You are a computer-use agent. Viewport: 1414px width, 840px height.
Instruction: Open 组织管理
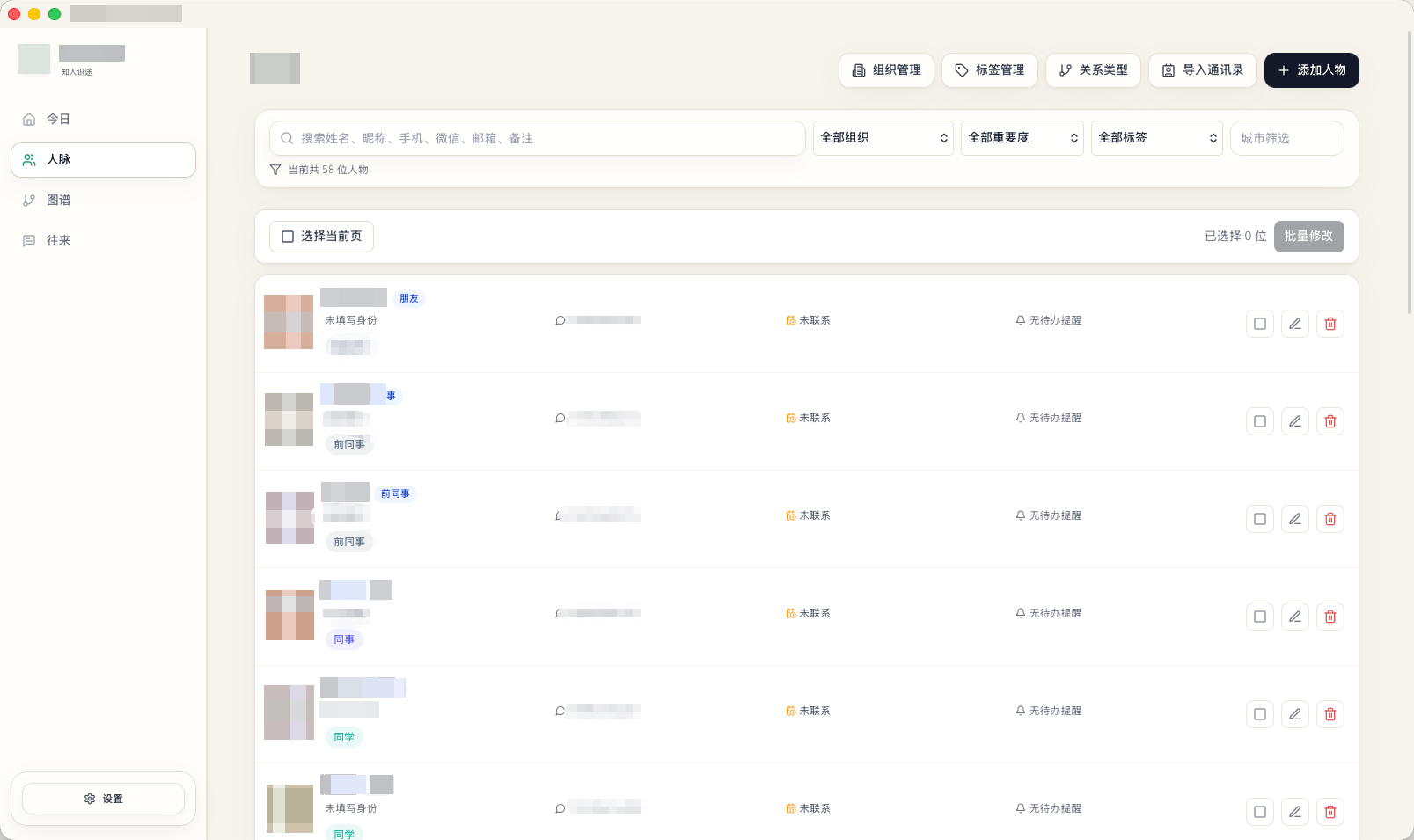pos(887,70)
